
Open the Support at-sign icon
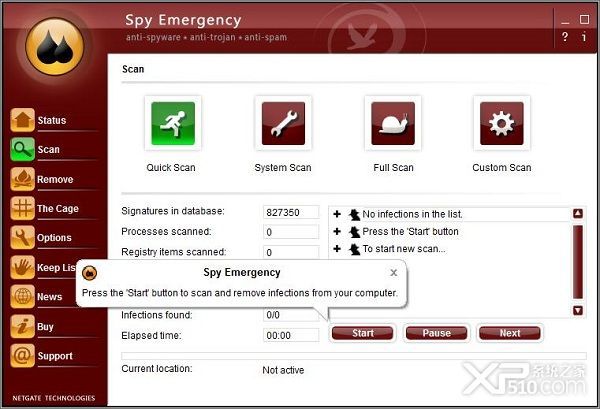tap(23, 355)
